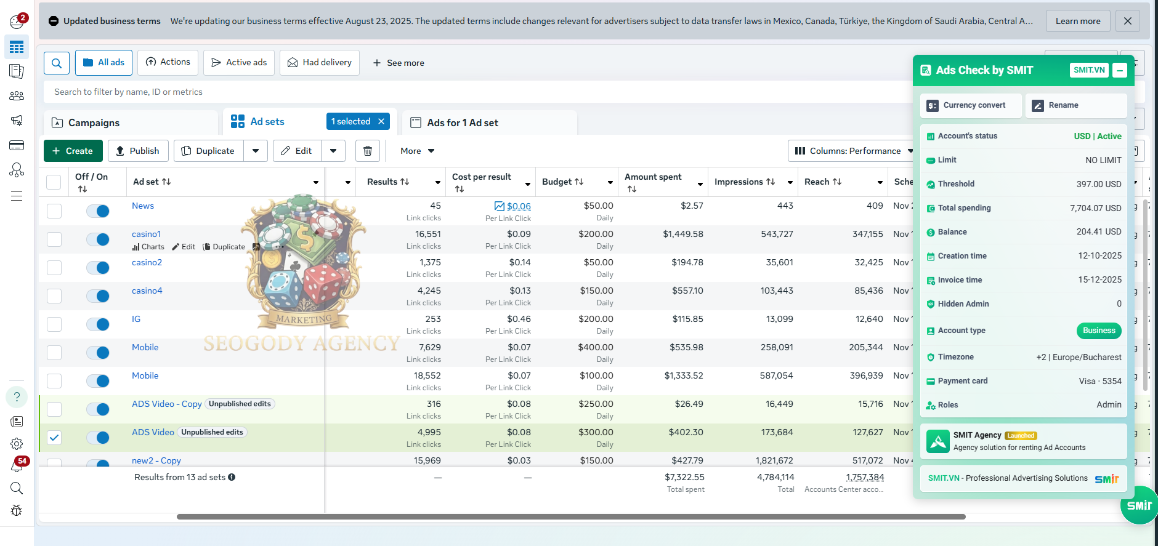
Task: Click the Rename button in SMIT panel
Action: [1076, 106]
